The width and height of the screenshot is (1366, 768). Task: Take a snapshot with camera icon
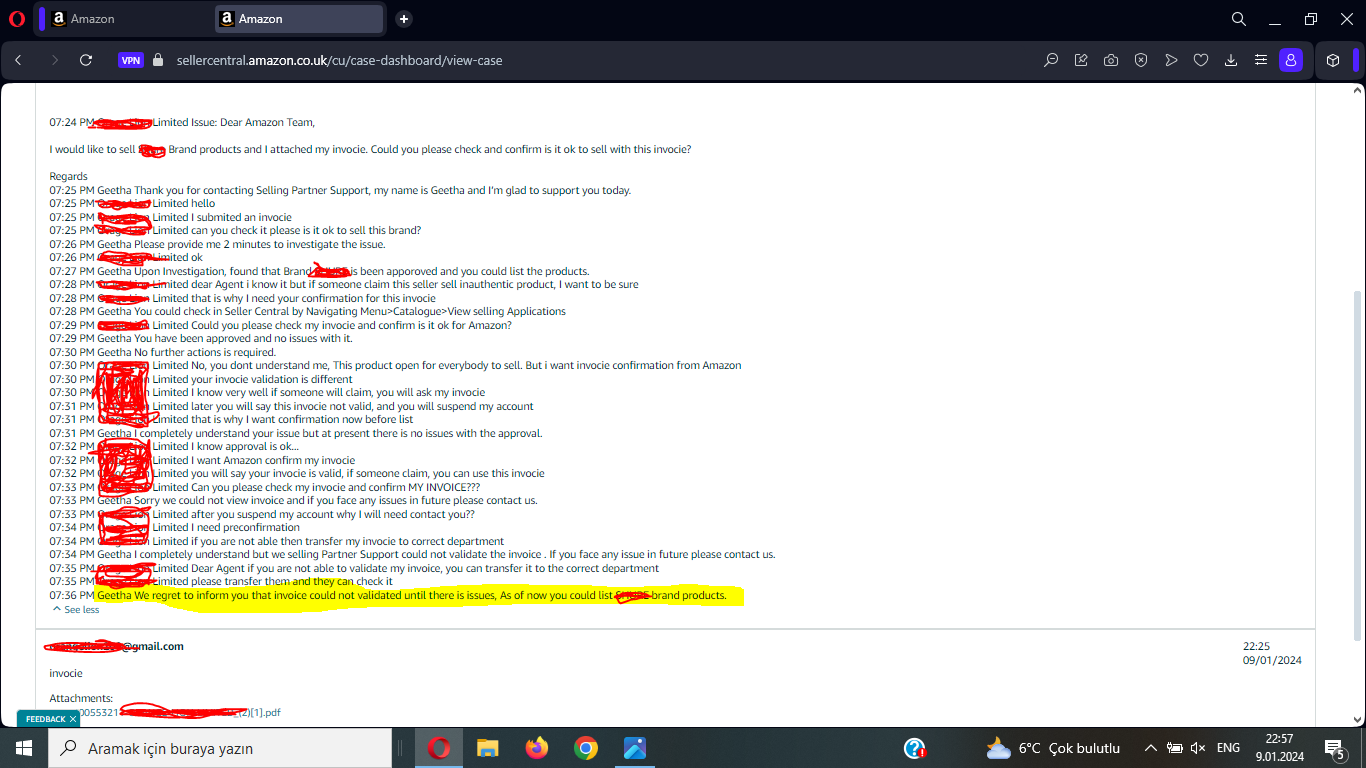click(x=1111, y=60)
